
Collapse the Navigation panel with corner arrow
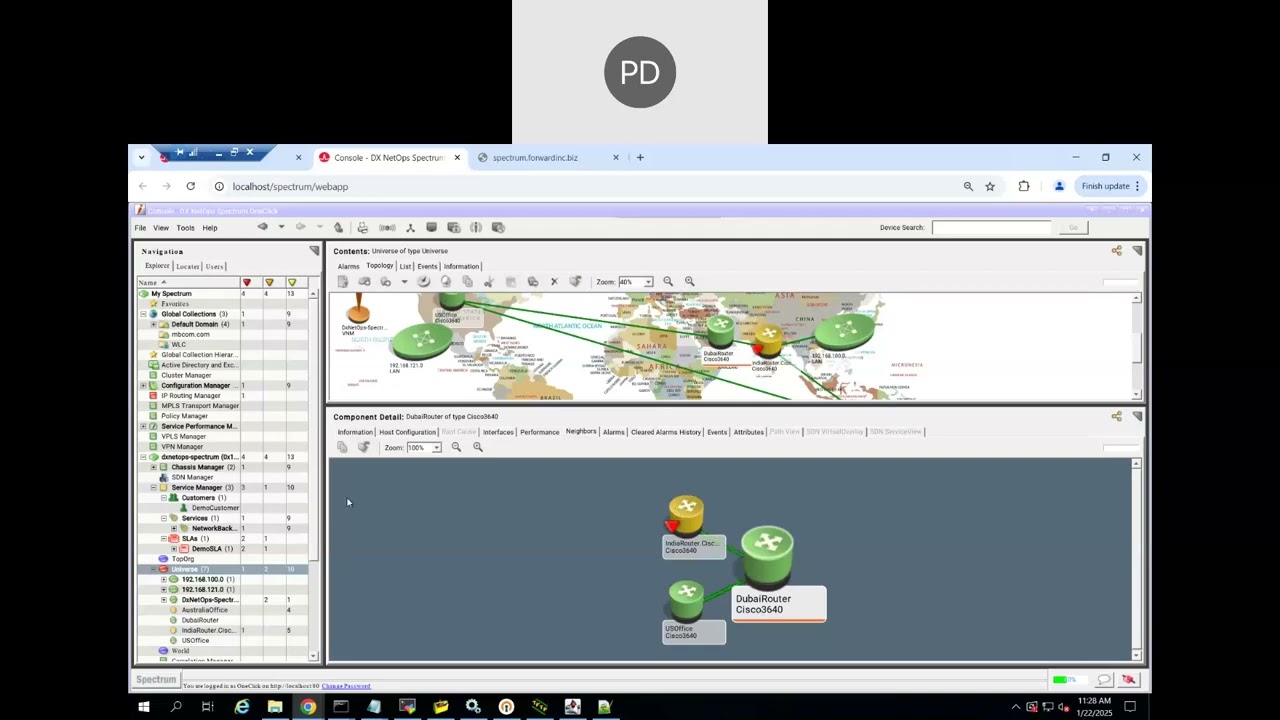point(314,251)
